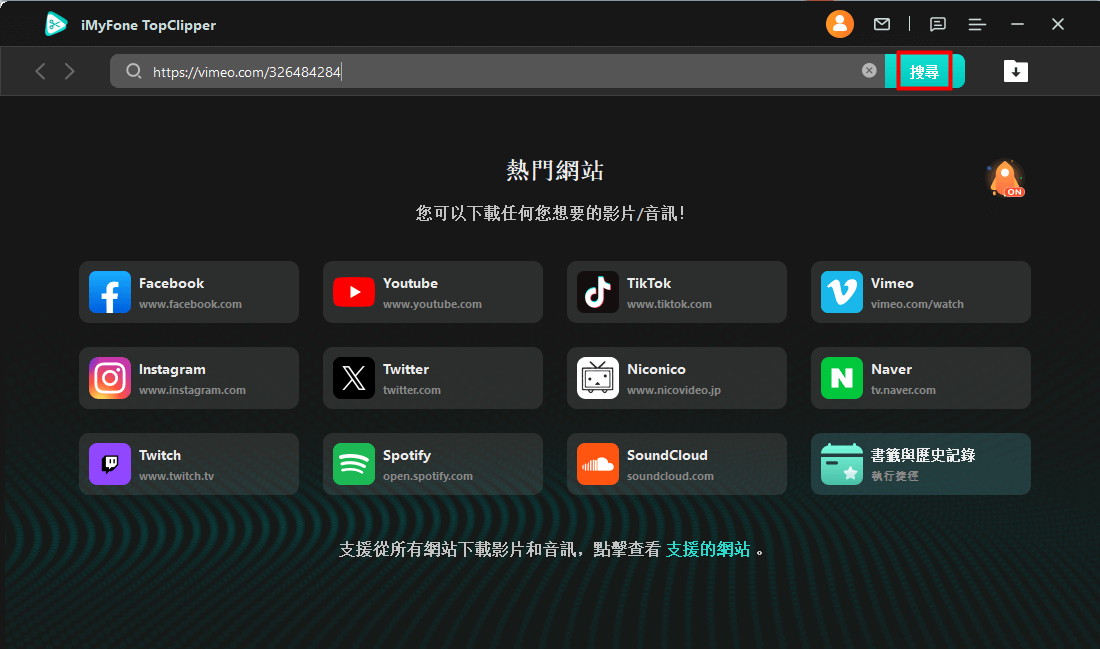Click the www.nicovideo.jp text
The width and height of the screenshot is (1100, 649).
[673, 390]
